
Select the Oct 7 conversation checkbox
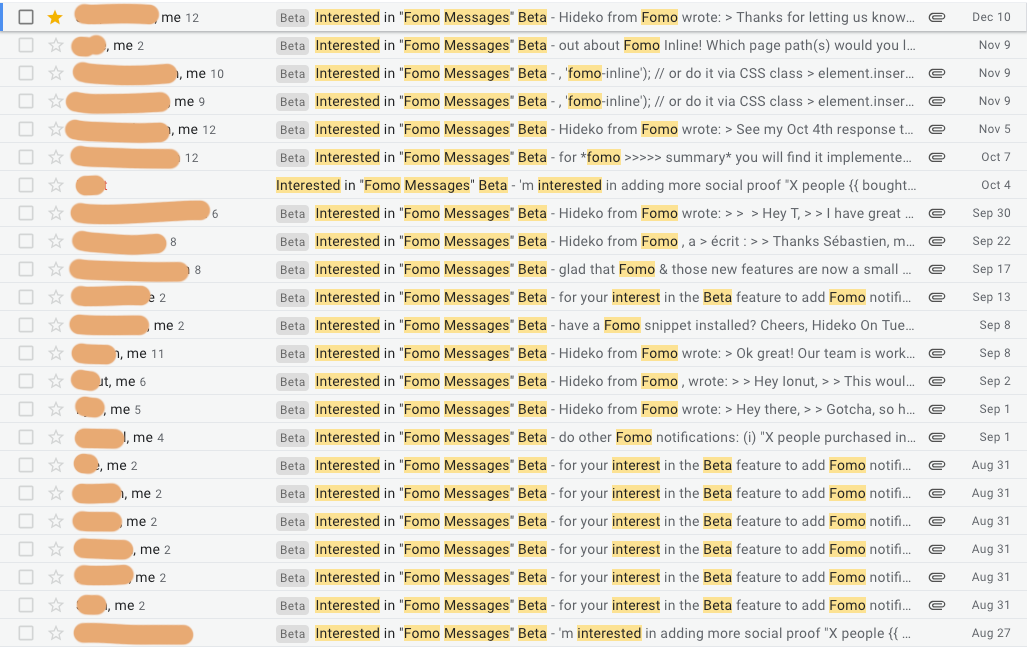tap(26, 157)
